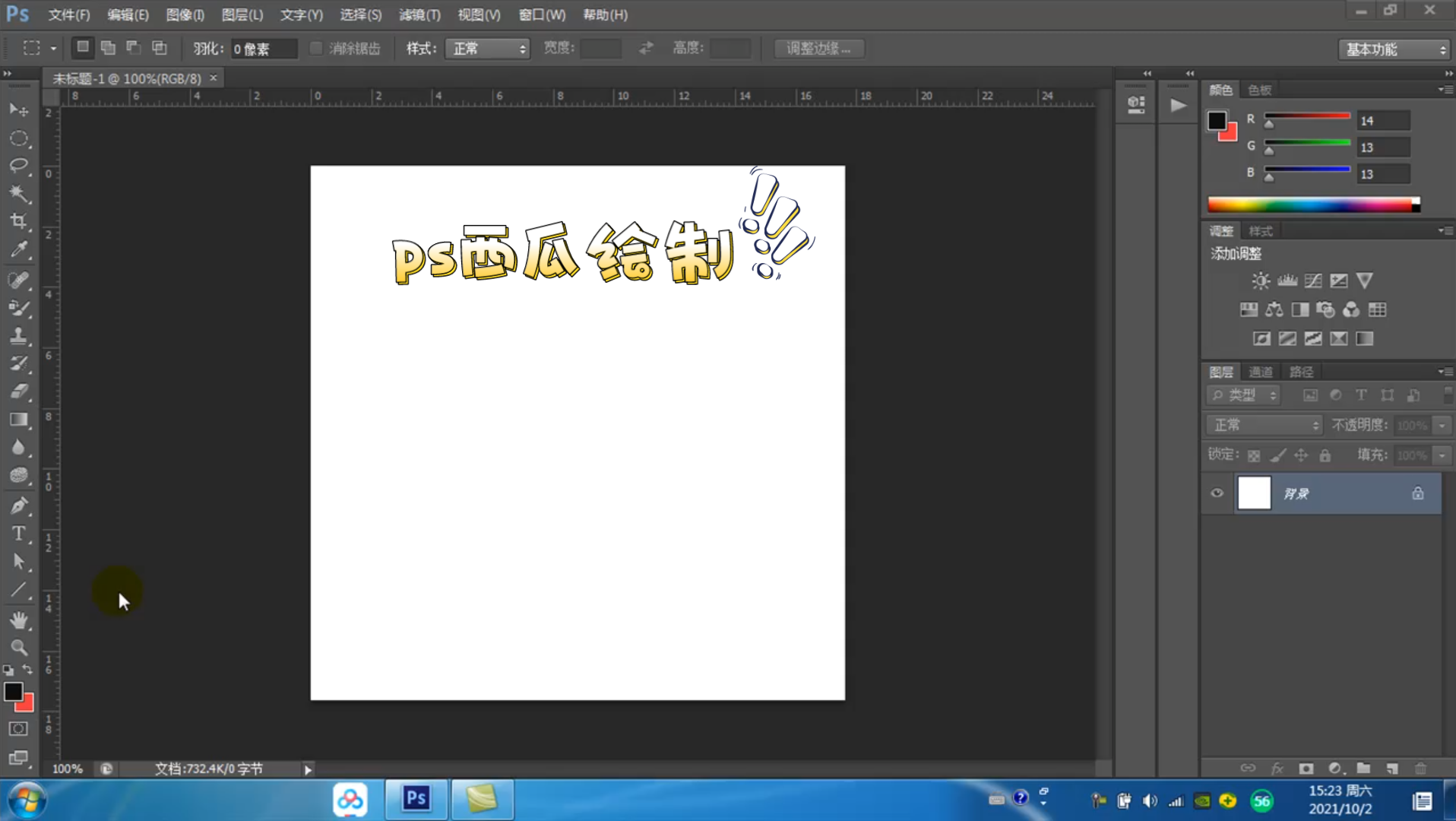Open the Color panel options menu
Image resolution: width=1456 pixels, height=821 pixels.
coord(1444,90)
